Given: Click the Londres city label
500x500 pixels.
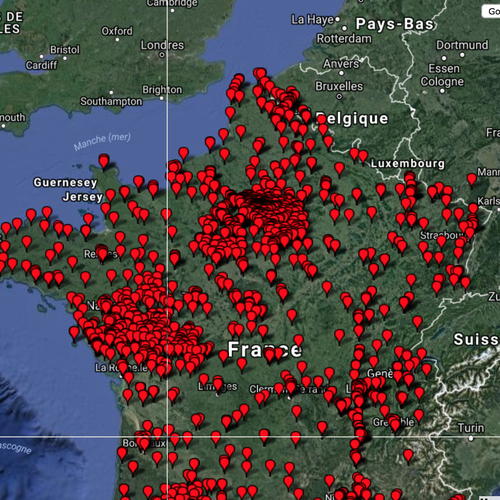Looking at the screenshot, I should pyautogui.click(x=162, y=45).
